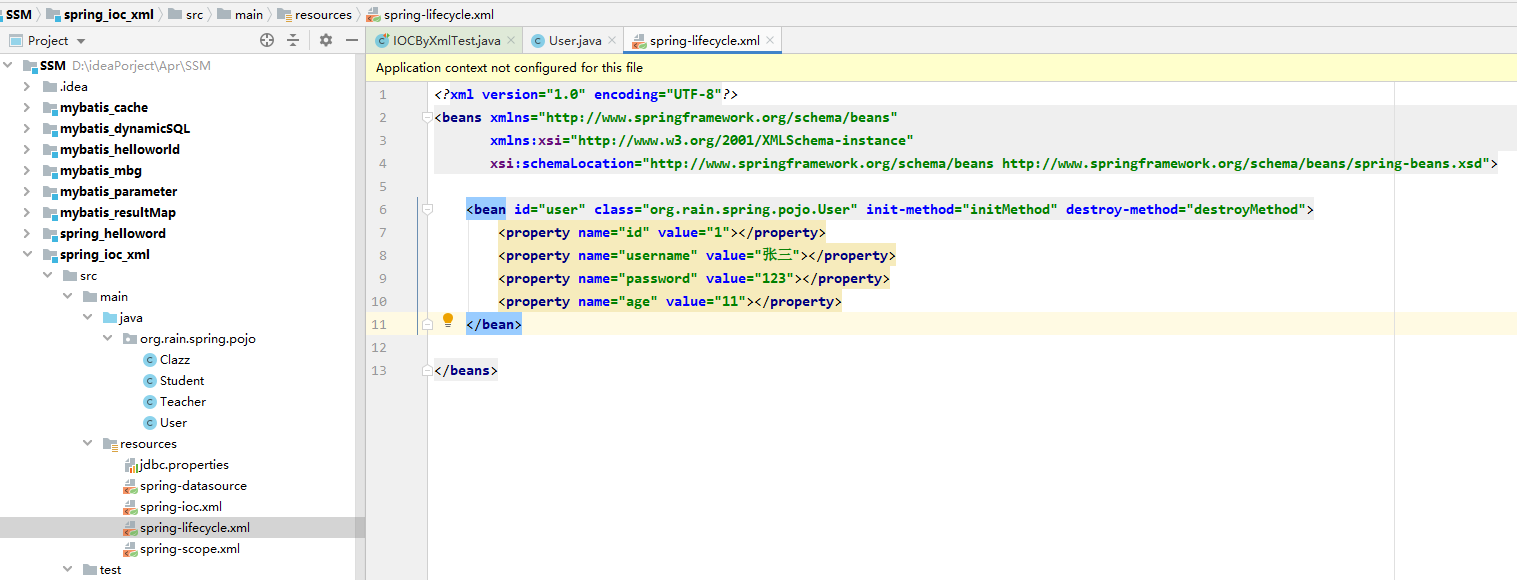Switch to IOCByXmlTest.java tab
1517x580 pixels.
[x=446, y=41]
